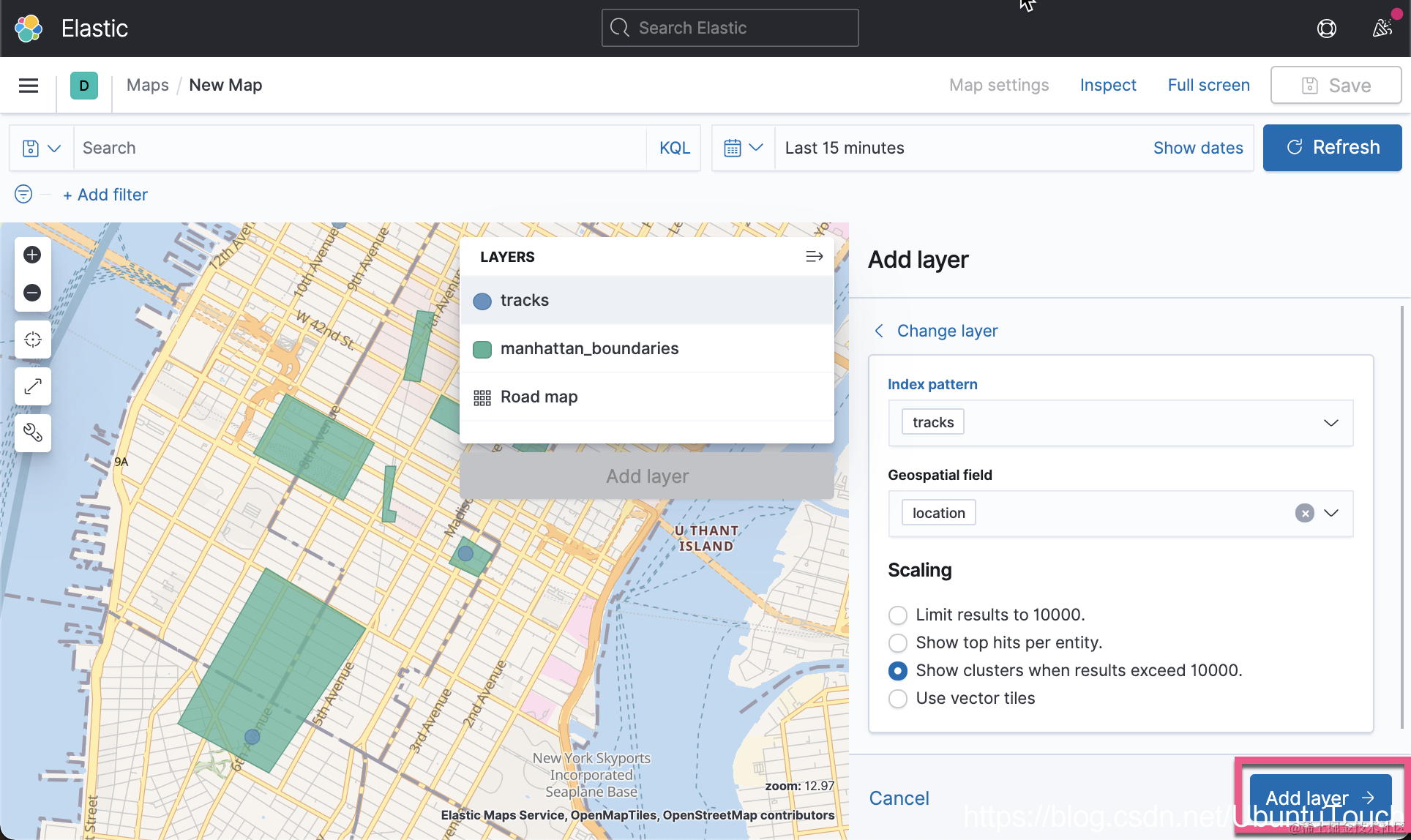Select Use vector tiles option
The height and width of the screenshot is (840, 1411).
point(898,699)
